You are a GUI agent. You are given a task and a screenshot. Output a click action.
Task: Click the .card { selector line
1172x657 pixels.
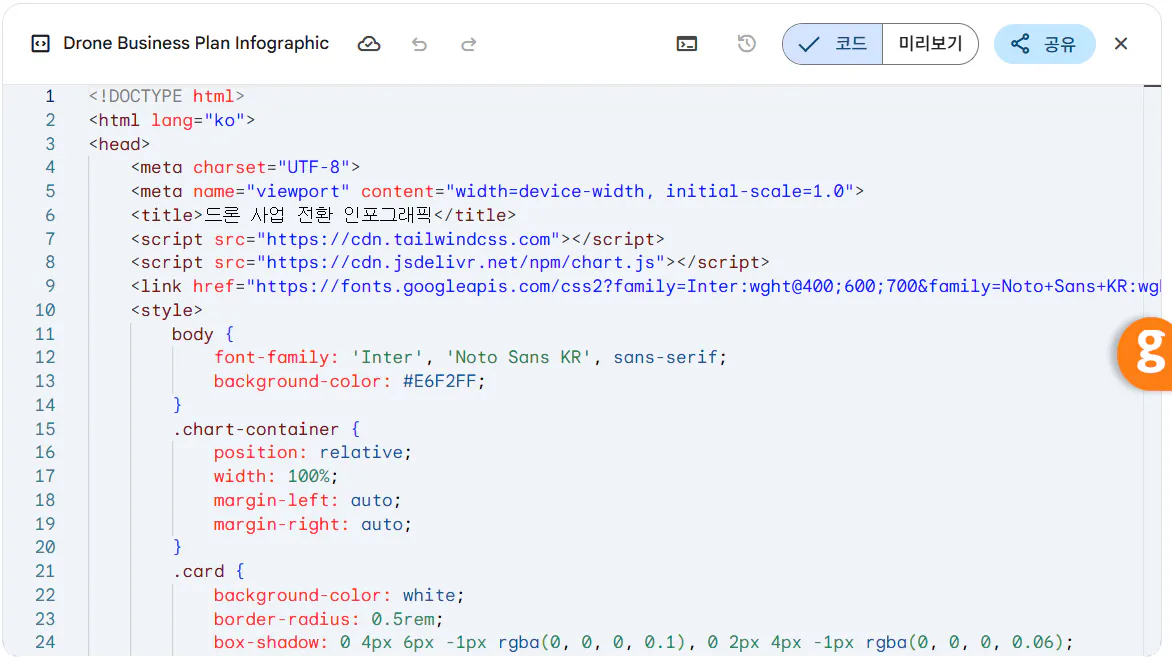209,571
